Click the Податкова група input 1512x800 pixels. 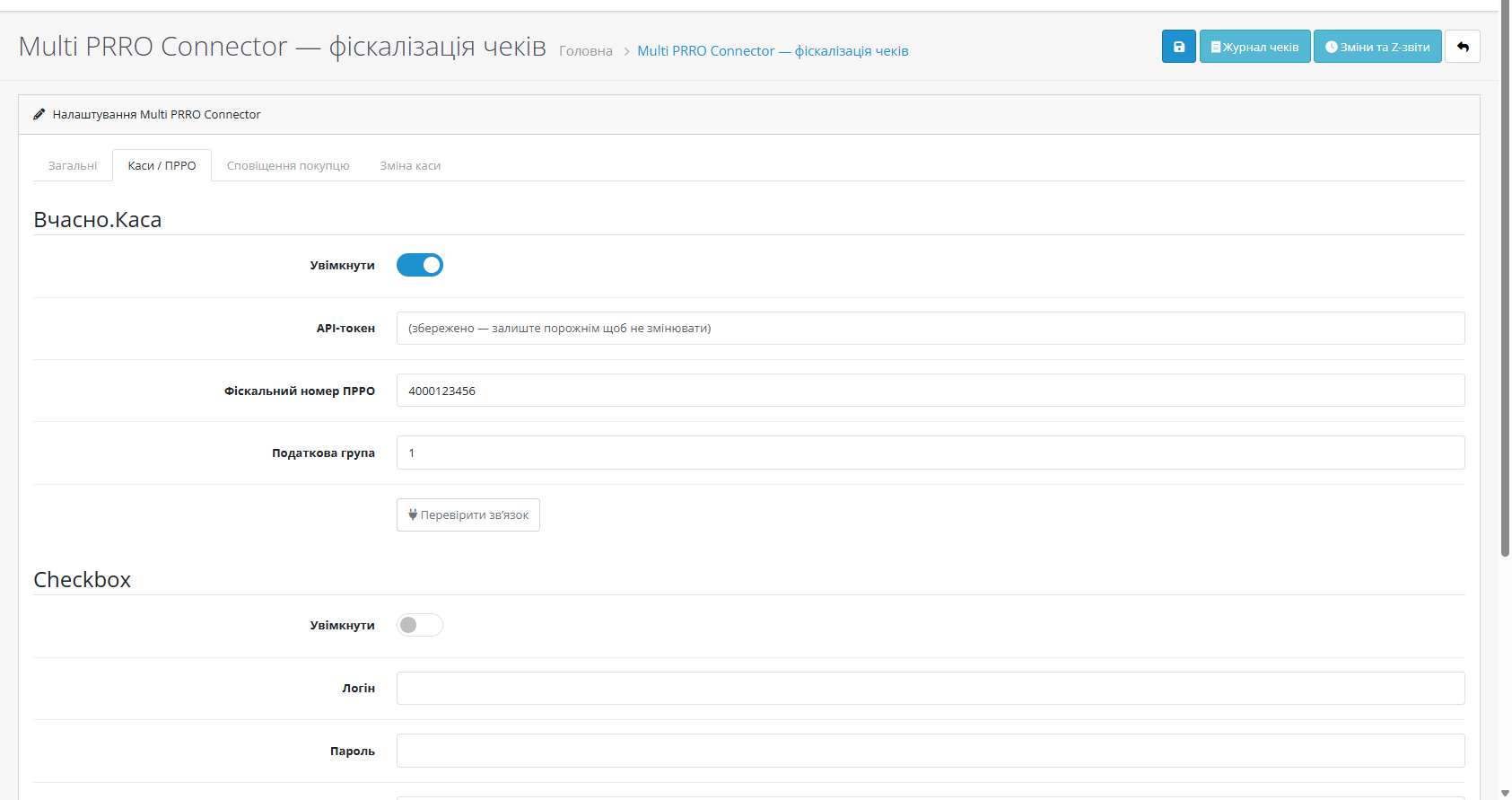(x=931, y=453)
